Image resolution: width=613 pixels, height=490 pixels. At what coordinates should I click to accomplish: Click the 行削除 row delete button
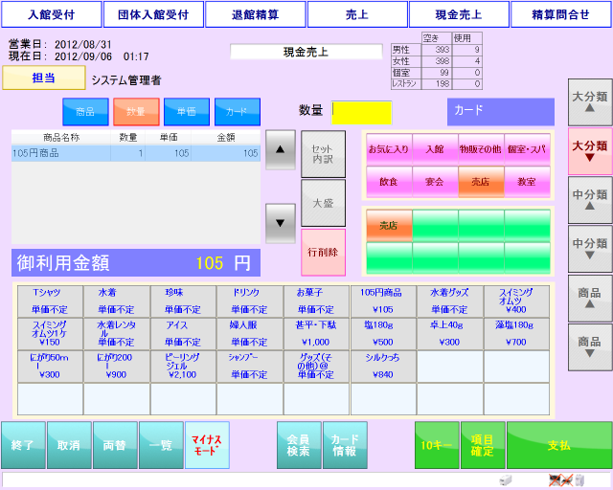[322, 252]
